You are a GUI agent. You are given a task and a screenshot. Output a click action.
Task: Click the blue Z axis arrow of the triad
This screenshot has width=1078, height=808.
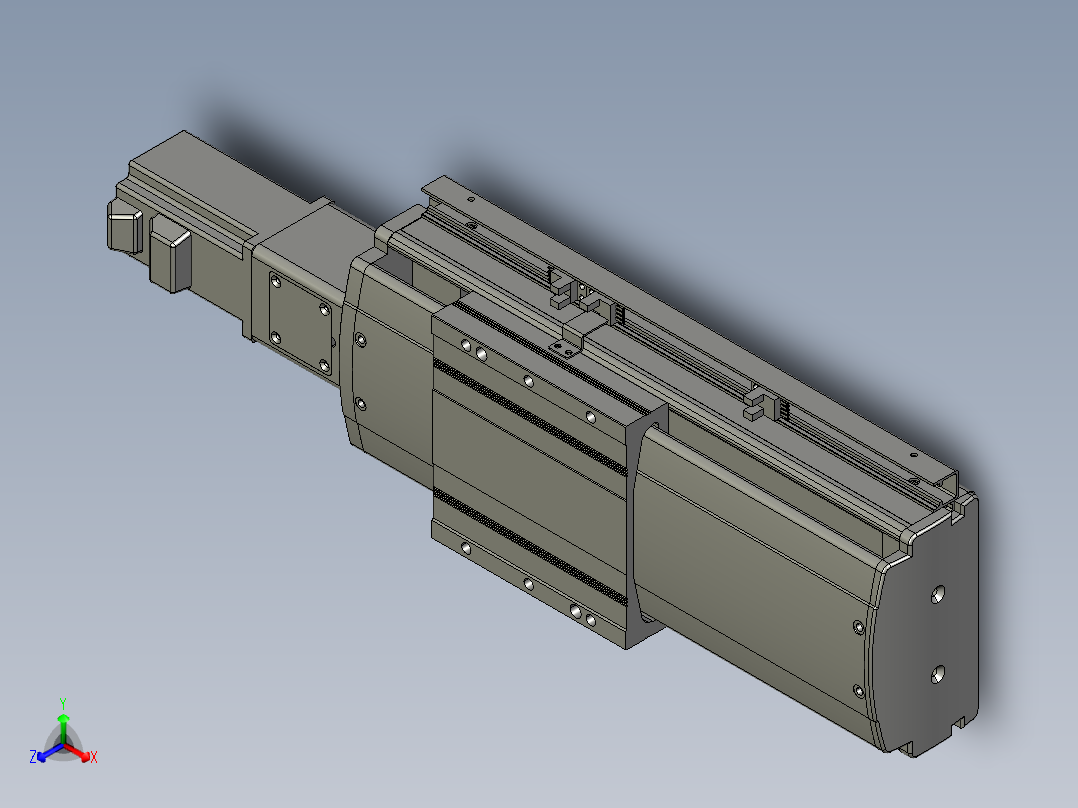pos(50,752)
